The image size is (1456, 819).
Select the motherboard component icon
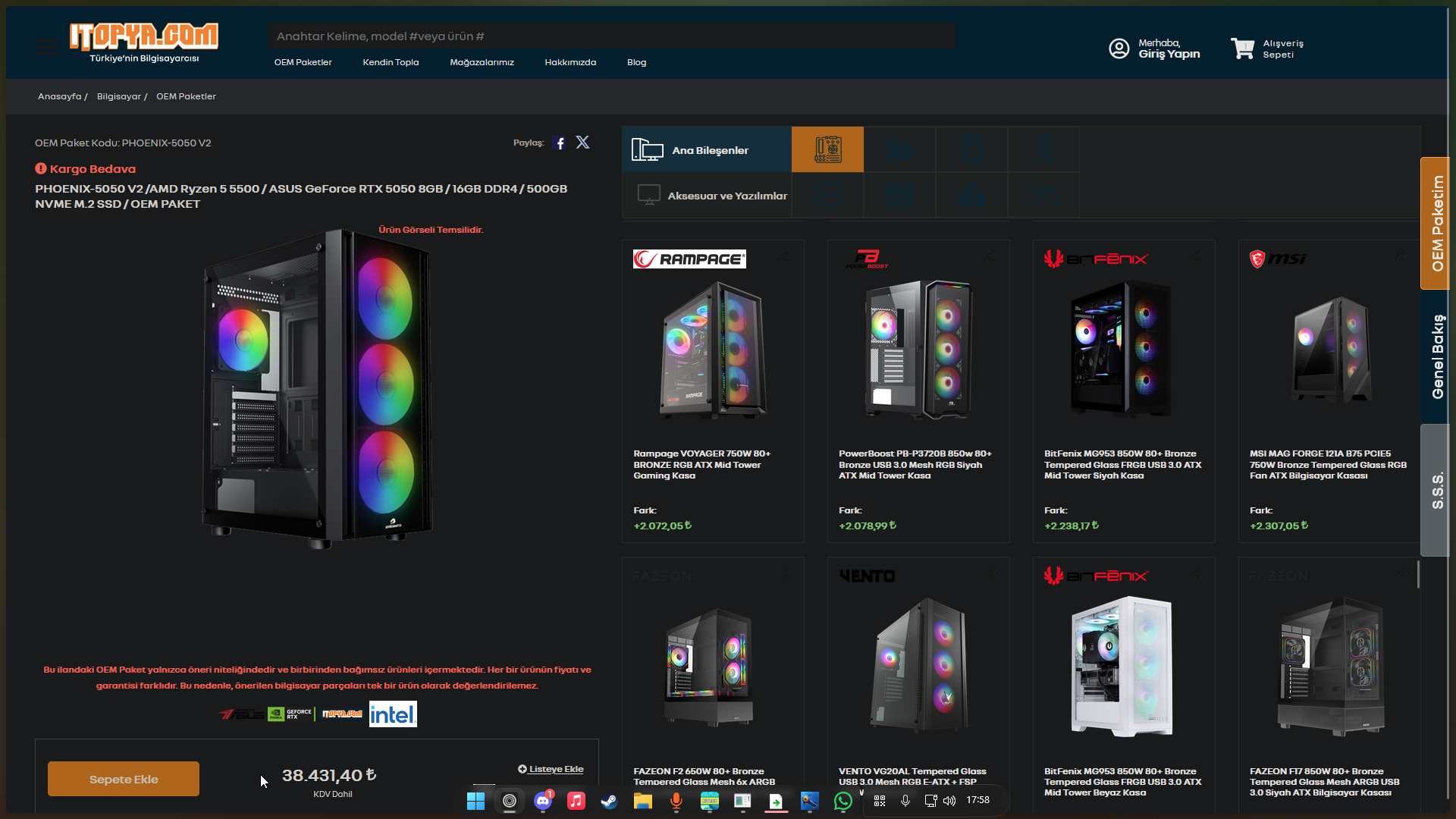click(x=827, y=149)
